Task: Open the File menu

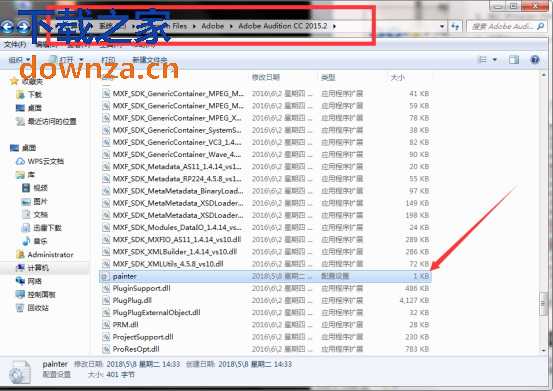Action: (x=15, y=44)
